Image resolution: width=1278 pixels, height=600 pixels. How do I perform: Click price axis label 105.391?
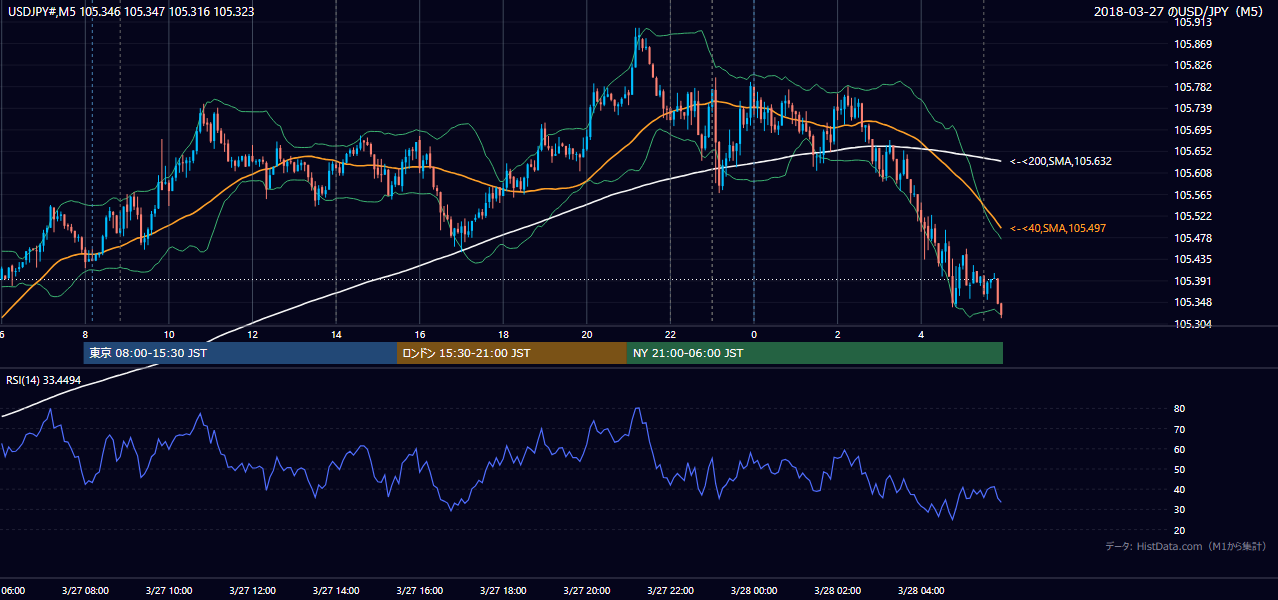pos(1192,281)
